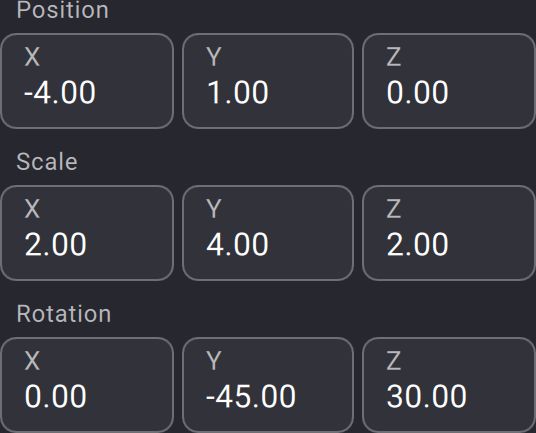Screen dimensions: 536x433
Task: Edit the Rotation Z field showing 30.00
Action: point(448,385)
